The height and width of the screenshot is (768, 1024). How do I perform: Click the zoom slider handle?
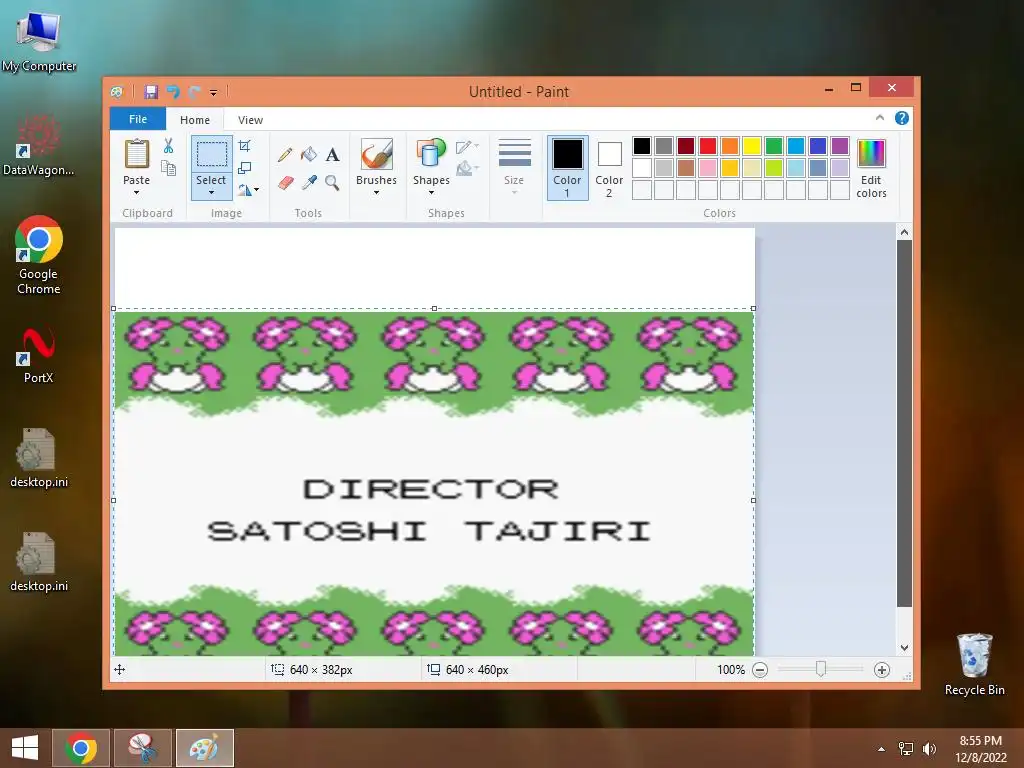(x=821, y=669)
